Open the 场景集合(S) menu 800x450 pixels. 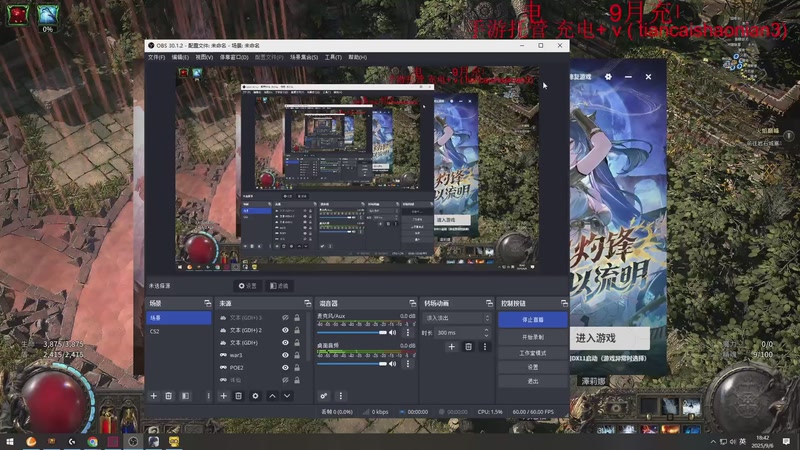[304, 57]
